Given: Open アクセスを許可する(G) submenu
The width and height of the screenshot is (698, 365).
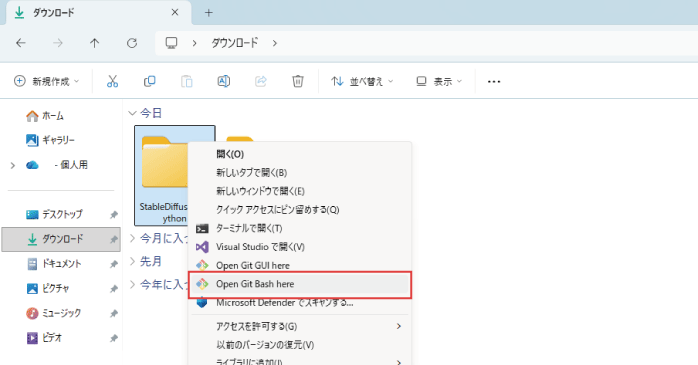Looking at the screenshot, I should coord(299,326).
